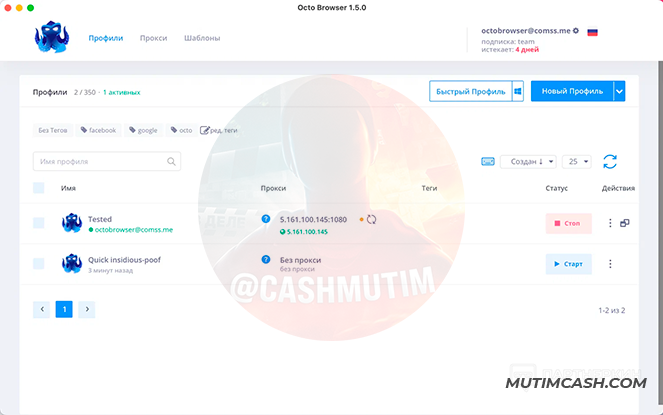Click the Russian flag language icon
The image size is (663, 415).
coord(592,32)
